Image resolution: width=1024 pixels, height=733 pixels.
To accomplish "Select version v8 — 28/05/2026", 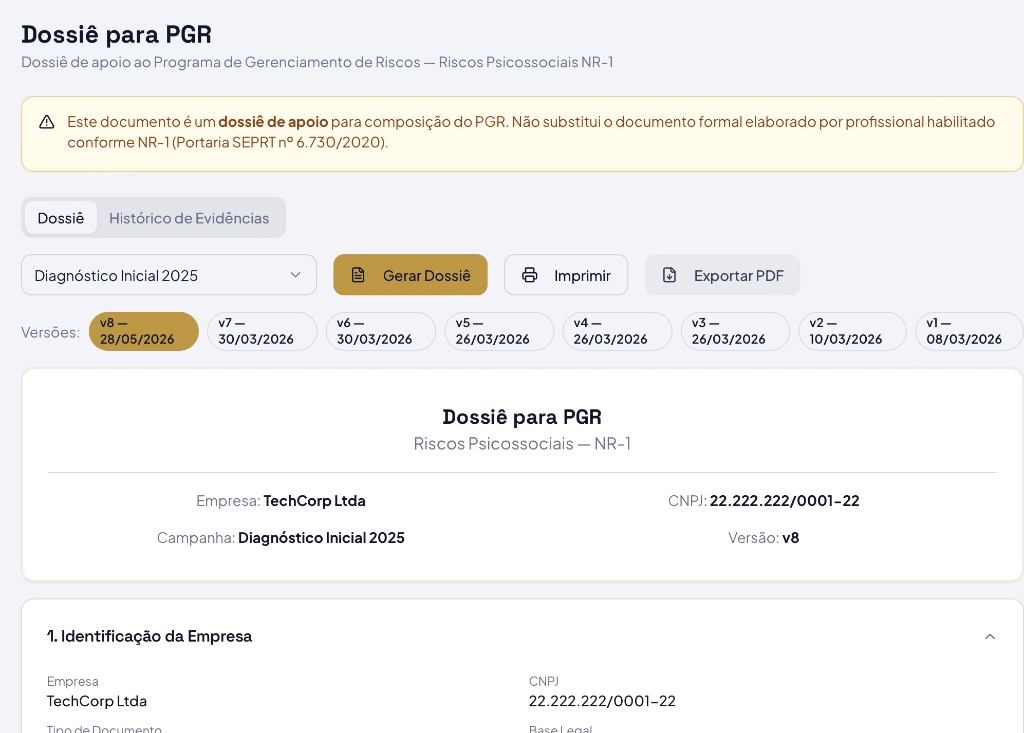I will pos(144,331).
